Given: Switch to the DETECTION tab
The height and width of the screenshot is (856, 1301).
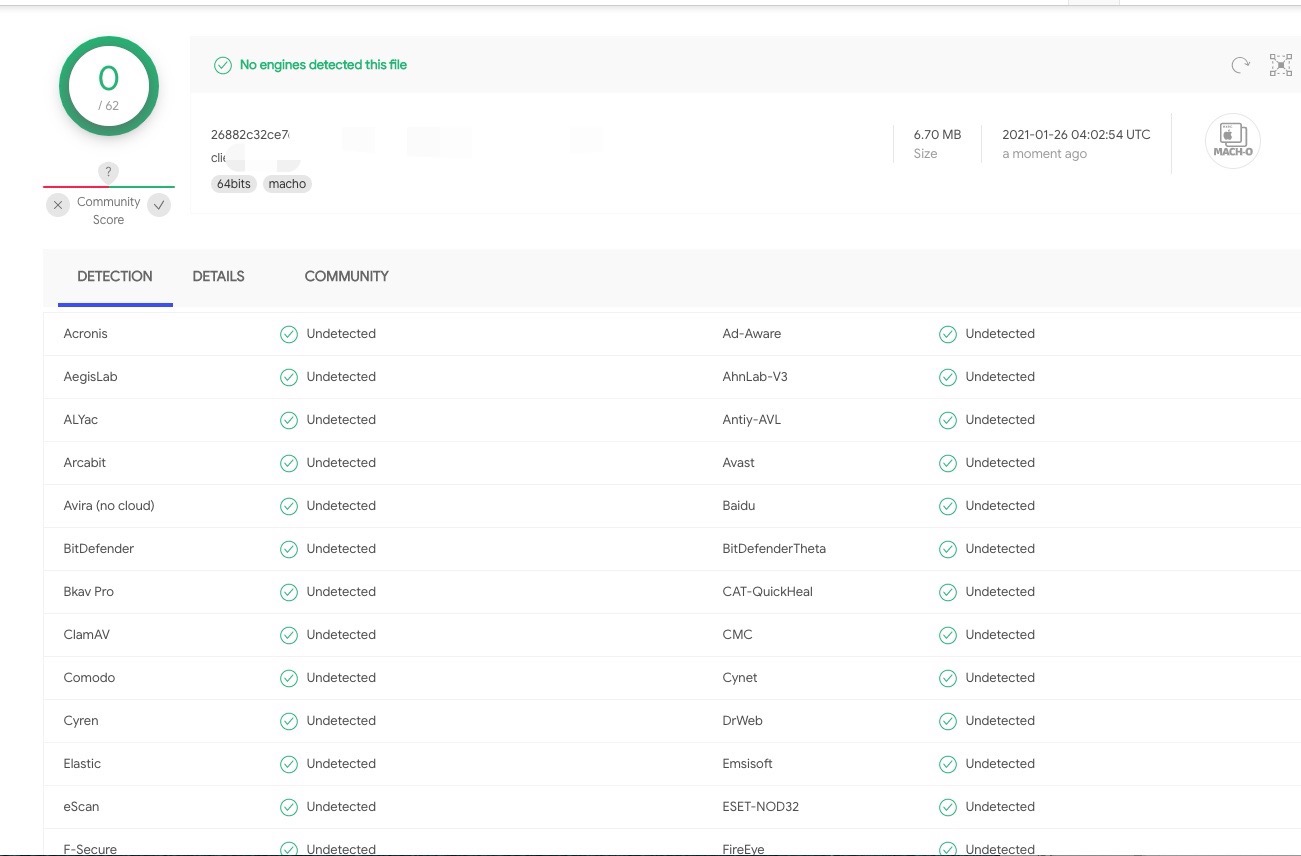Looking at the screenshot, I should point(115,277).
